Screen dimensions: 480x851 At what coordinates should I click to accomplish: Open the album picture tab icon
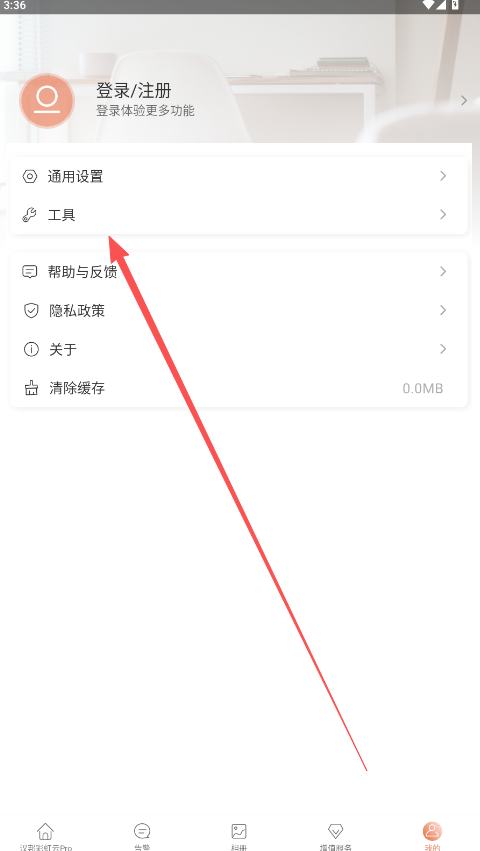point(239,831)
